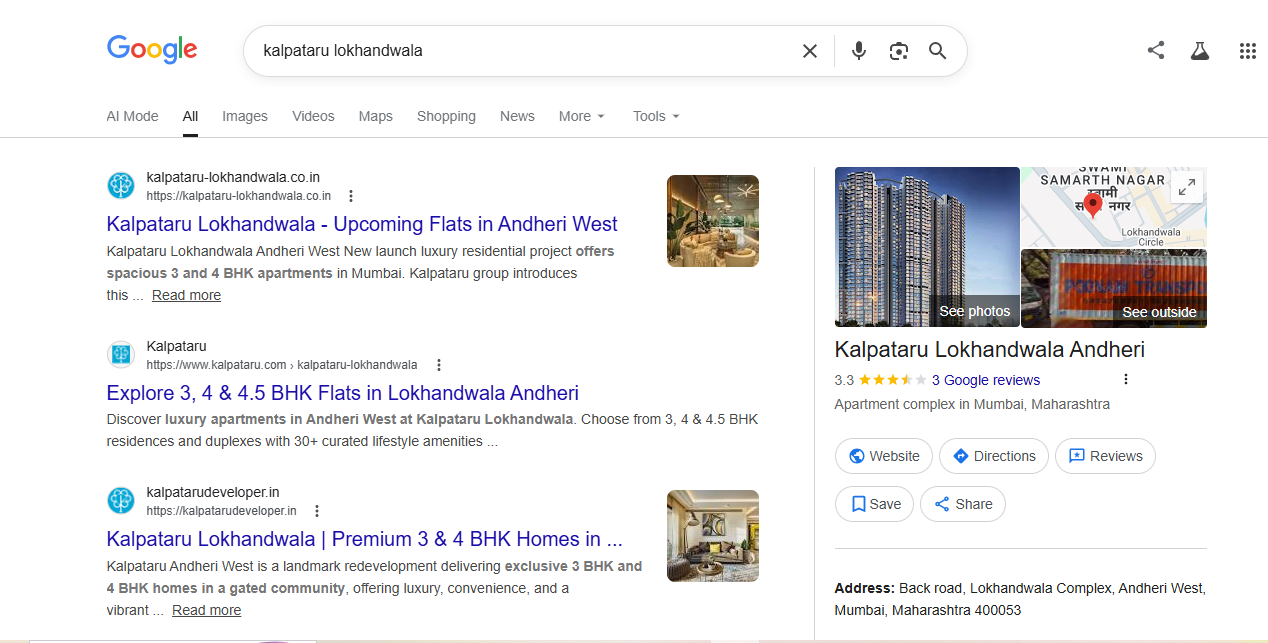Click into the search input field
1268x643 pixels.
point(520,51)
